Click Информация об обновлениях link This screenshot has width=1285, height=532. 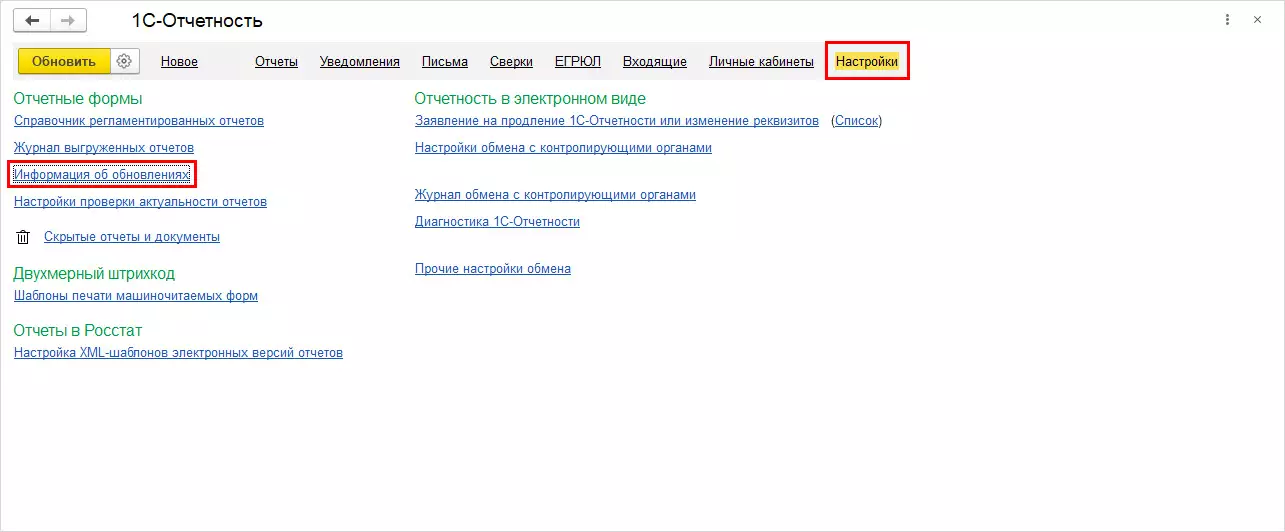(101, 175)
